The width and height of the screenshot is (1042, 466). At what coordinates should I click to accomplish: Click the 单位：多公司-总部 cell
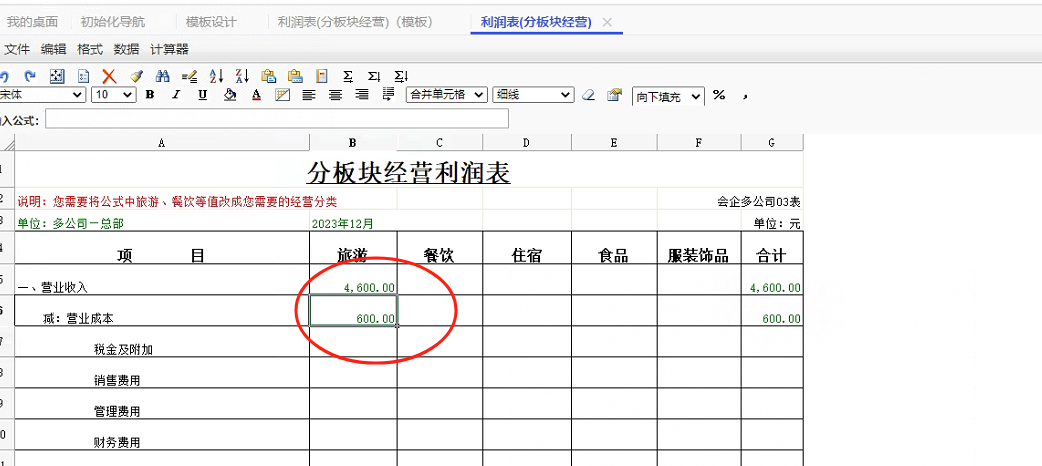[x=161, y=221]
